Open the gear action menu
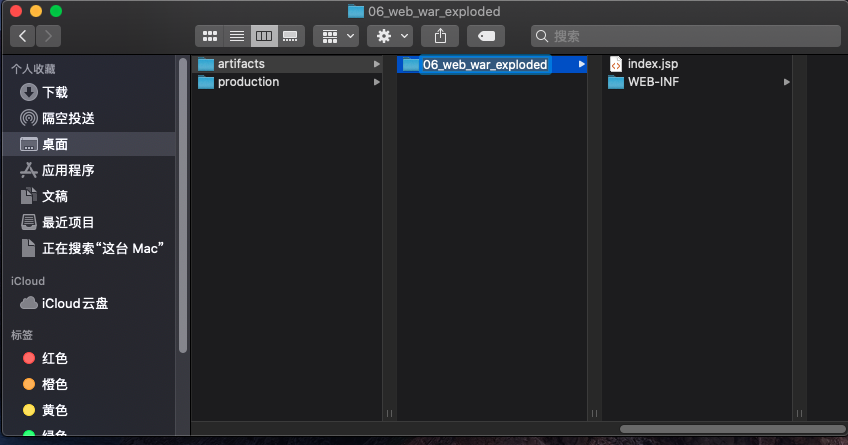 tap(390, 36)
